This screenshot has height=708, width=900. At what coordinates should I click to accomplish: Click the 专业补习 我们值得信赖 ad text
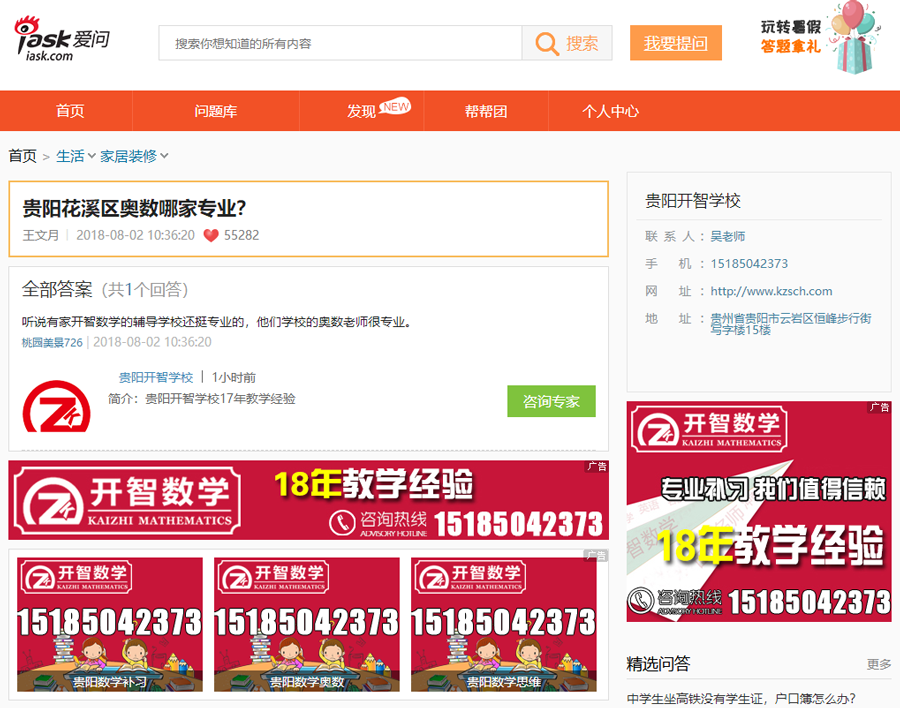pyautogui.click(x=773, y=489)
